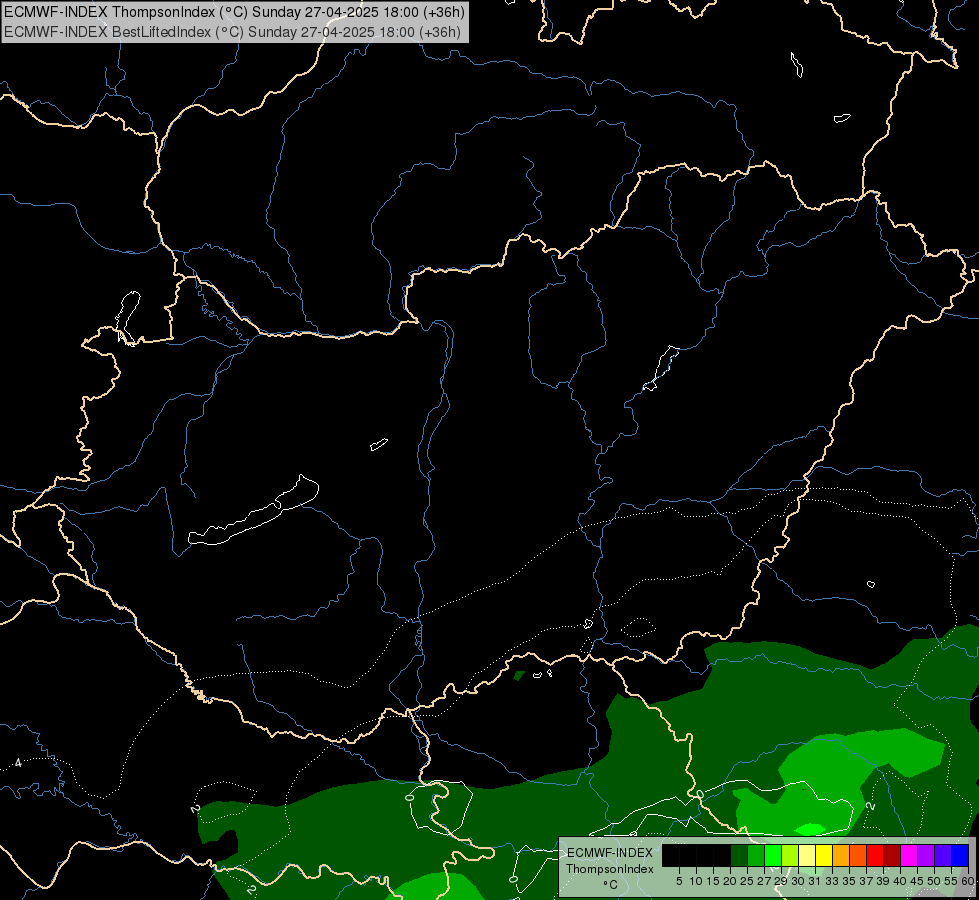Click the medium green 25–27 legend swatch

pos(756,855)
